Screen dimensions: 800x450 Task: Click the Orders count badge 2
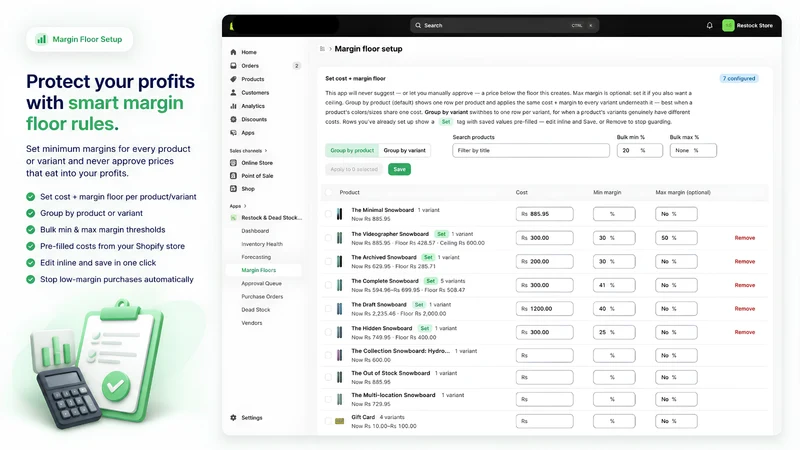pyautogui.click(x=296, y=66)
